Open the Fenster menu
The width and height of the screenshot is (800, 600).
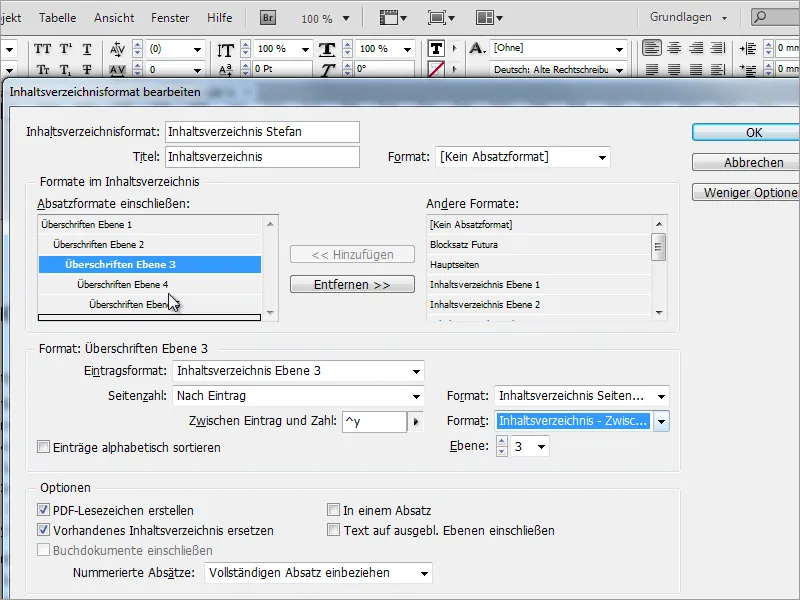(170, 18)
